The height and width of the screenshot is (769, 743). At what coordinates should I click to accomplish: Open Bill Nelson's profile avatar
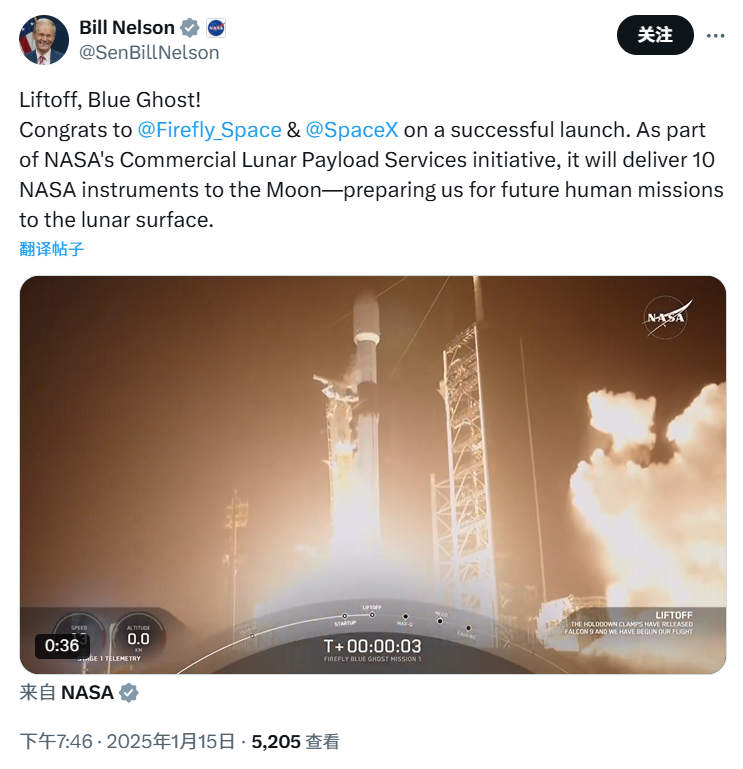pos(44,40)
